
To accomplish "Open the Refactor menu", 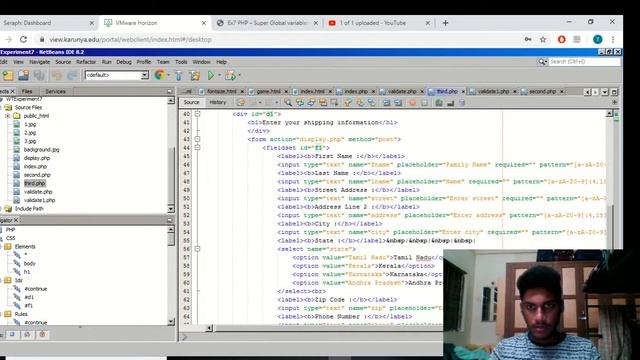I will 86,62.
